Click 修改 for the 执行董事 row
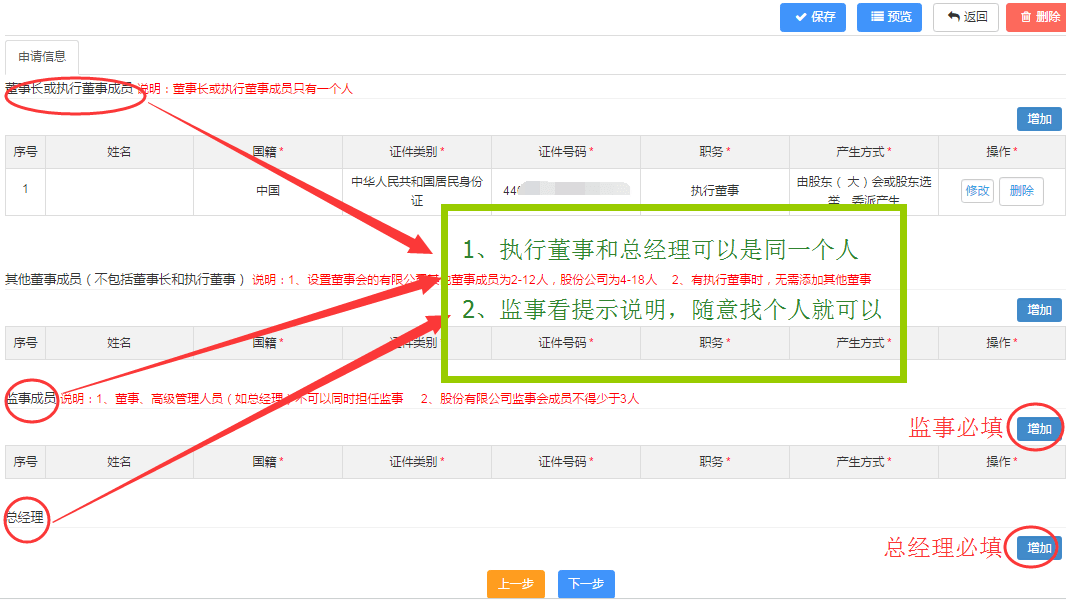 pos(977,191)
